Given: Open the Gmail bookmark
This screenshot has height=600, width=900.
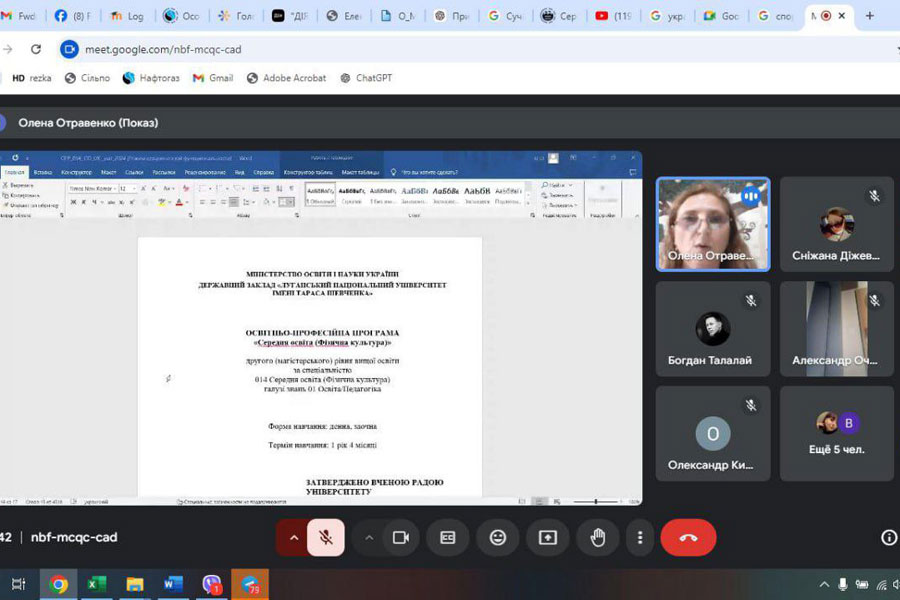Looking at the screenshot, I should point(212,78).
